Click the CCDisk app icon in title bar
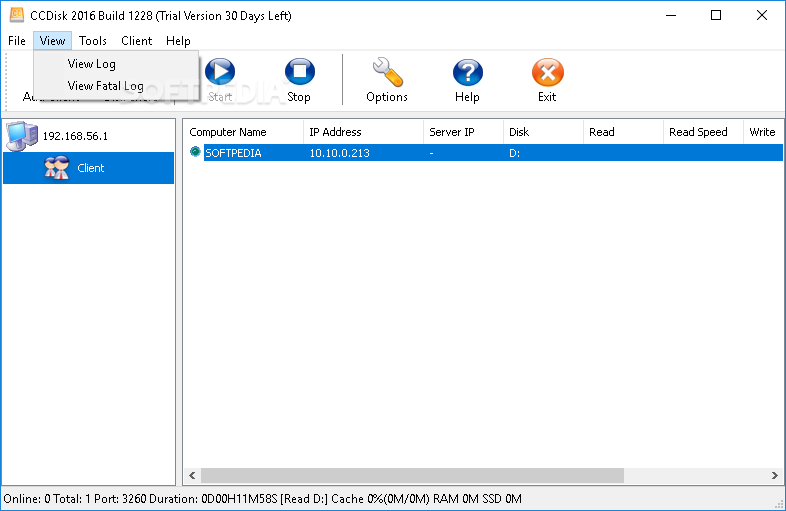 coord(17,15)
